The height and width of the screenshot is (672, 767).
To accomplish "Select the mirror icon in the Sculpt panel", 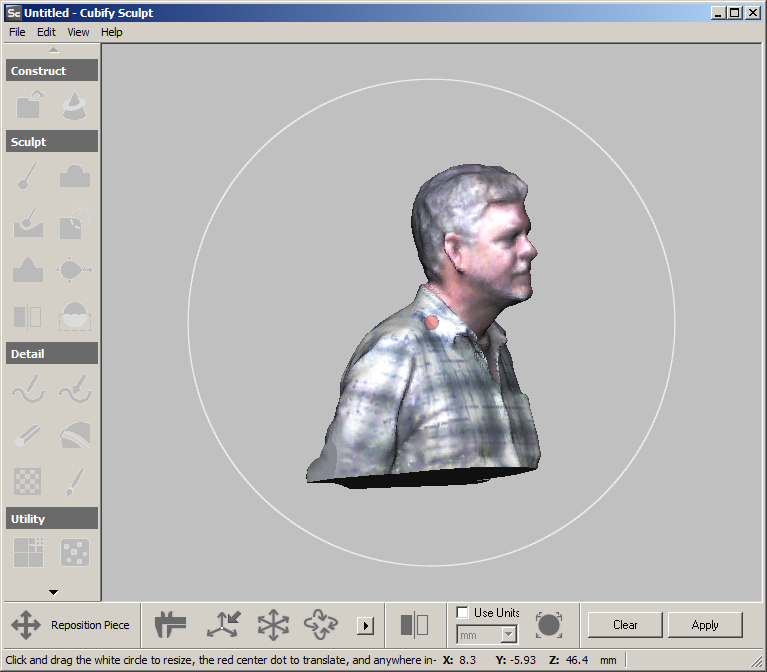I will 27,316.
